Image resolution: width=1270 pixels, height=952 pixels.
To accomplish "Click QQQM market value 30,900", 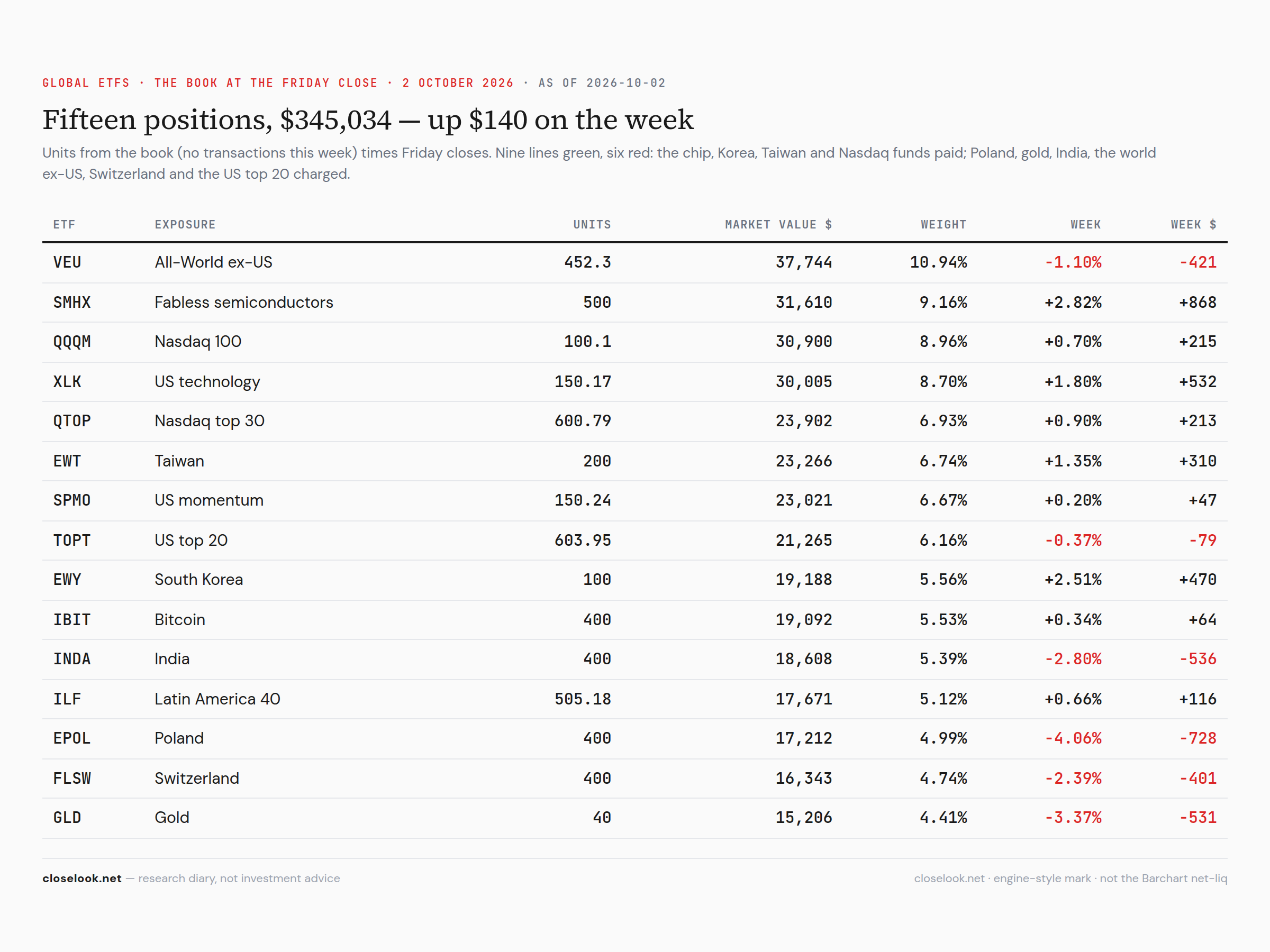I will pos(804,342).
